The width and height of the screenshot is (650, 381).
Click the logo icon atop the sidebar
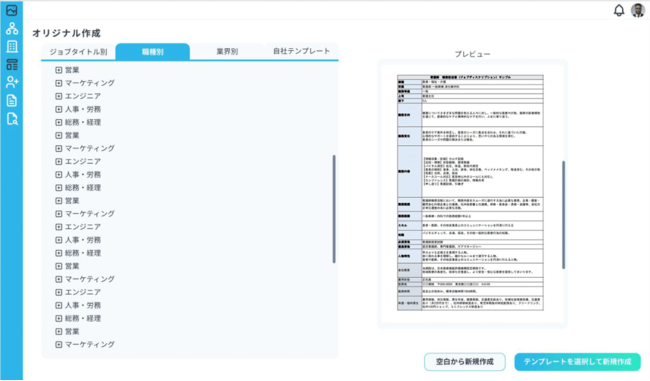pos(12,10)
